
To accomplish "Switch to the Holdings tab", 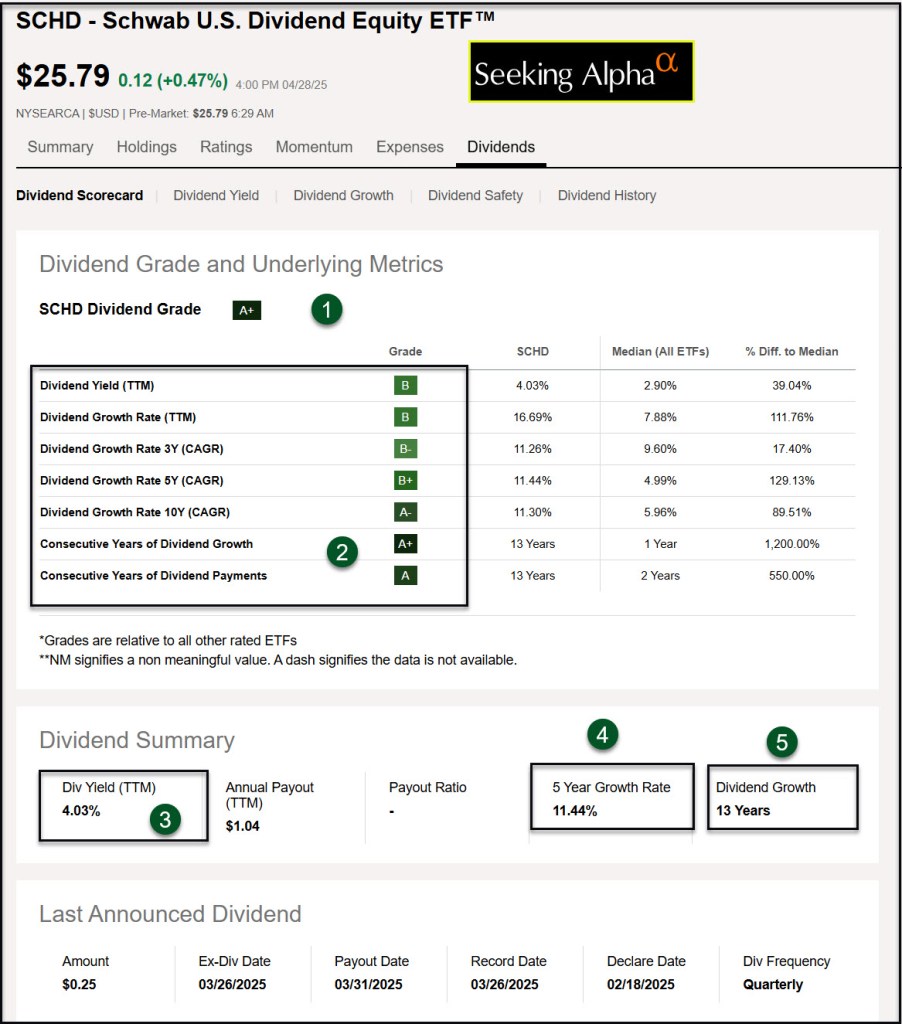I will [146, 147].
